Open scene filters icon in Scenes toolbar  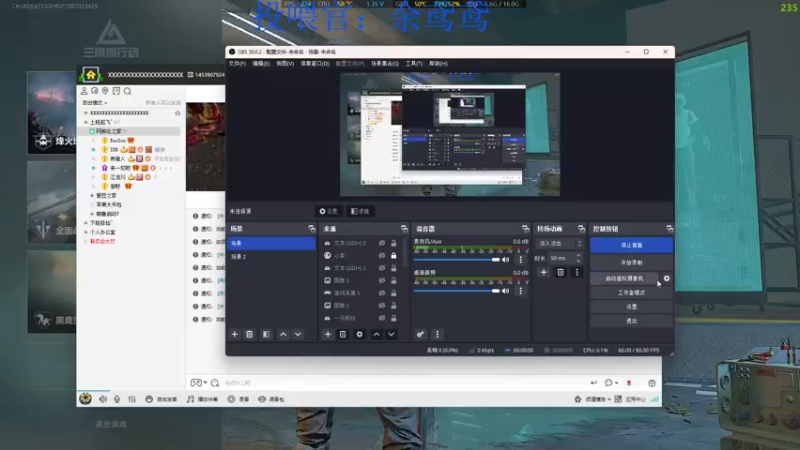click(266, 334)
